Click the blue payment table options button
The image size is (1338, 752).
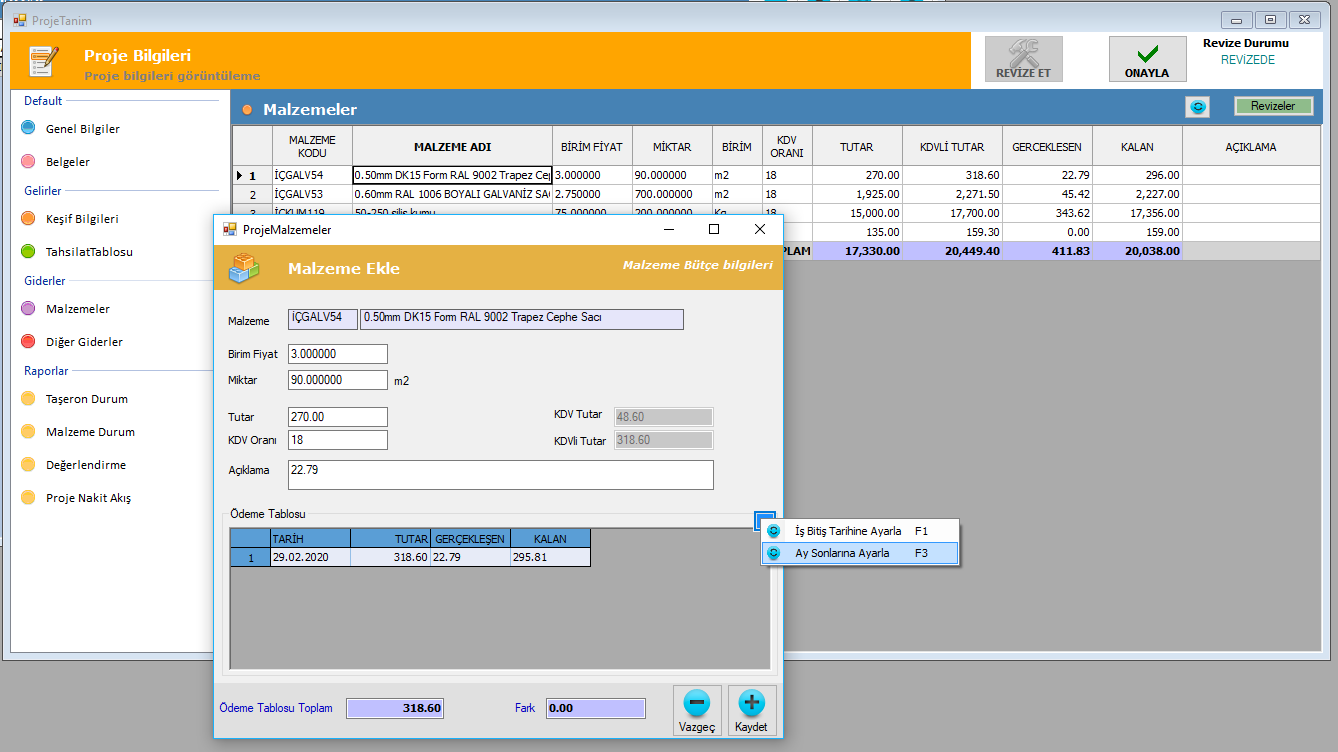765,521
